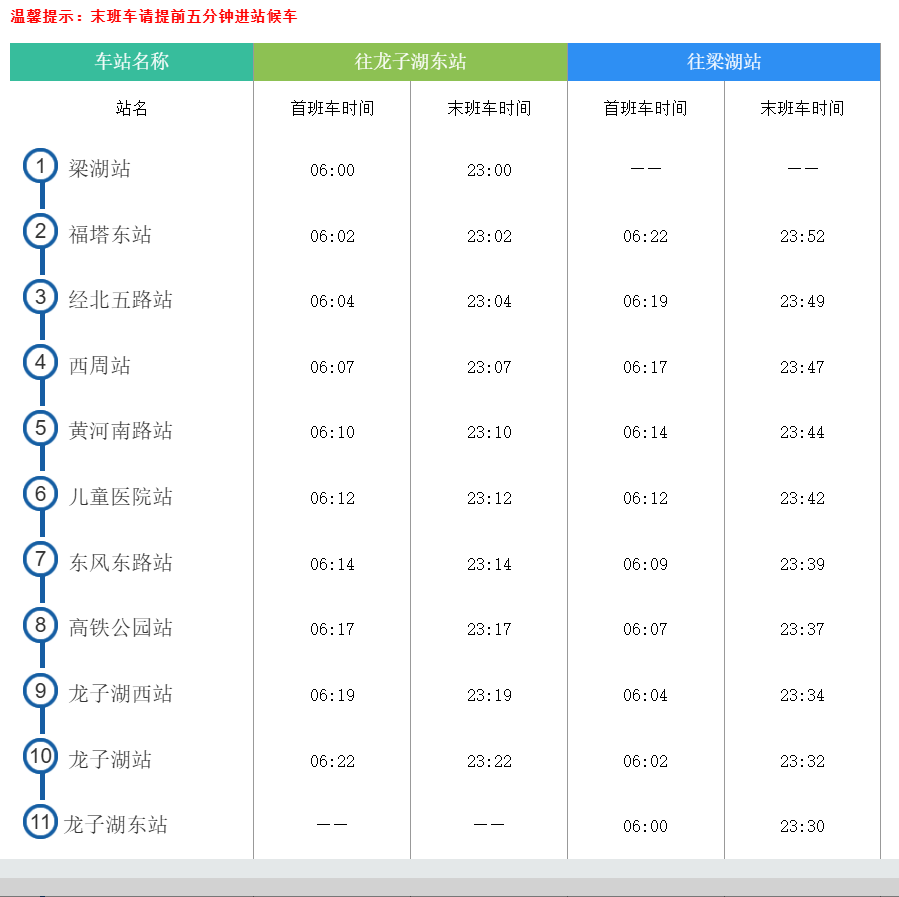Click 首班车时间 under 往梁湖站
Viewport: 899px width, 897px height.
coord(646,108)
